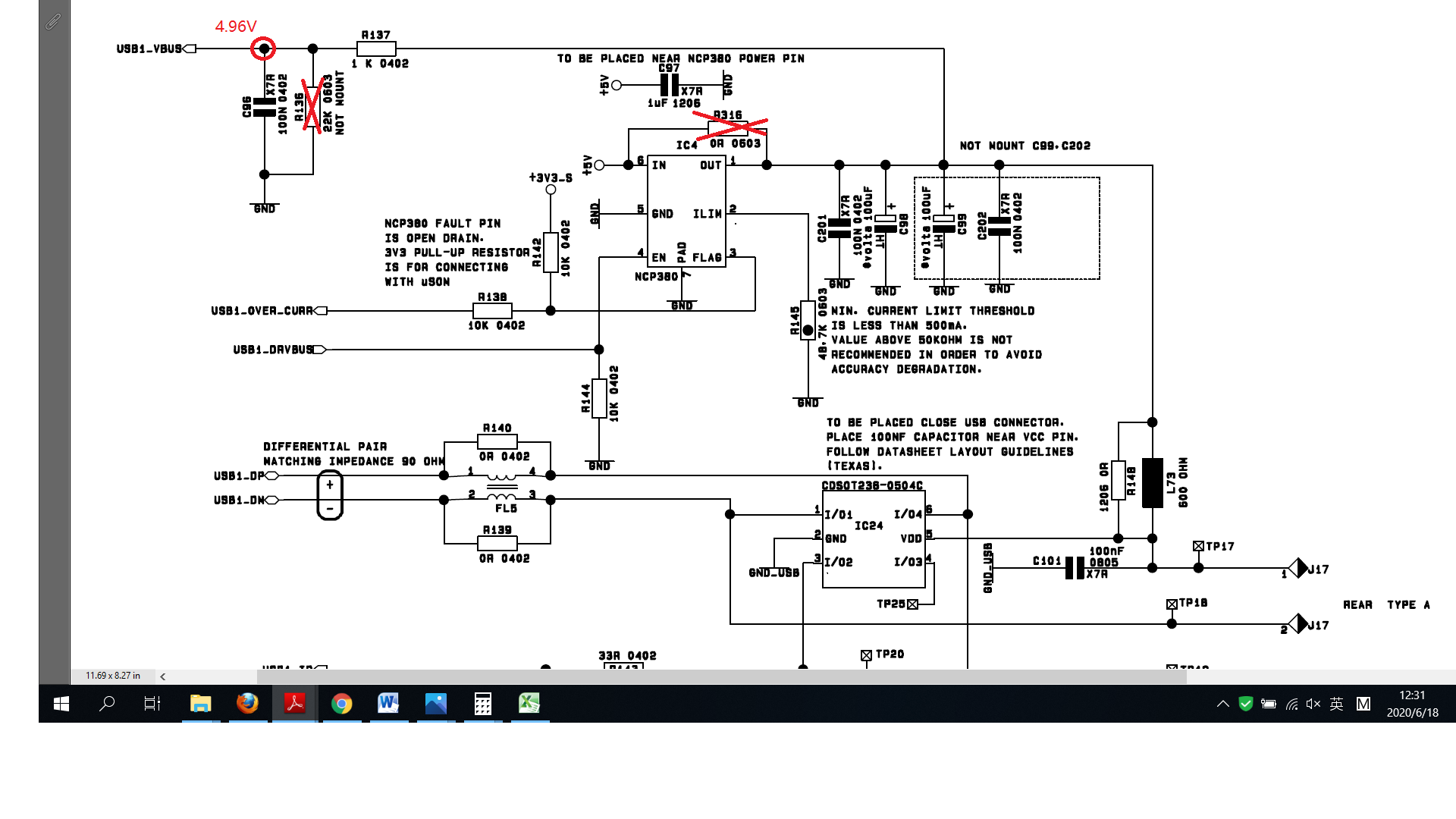Viewport: 1456px width, 819px height.
Task: Open the clock showing 12:31 2020/6/18
Action: click(1412, 704)
